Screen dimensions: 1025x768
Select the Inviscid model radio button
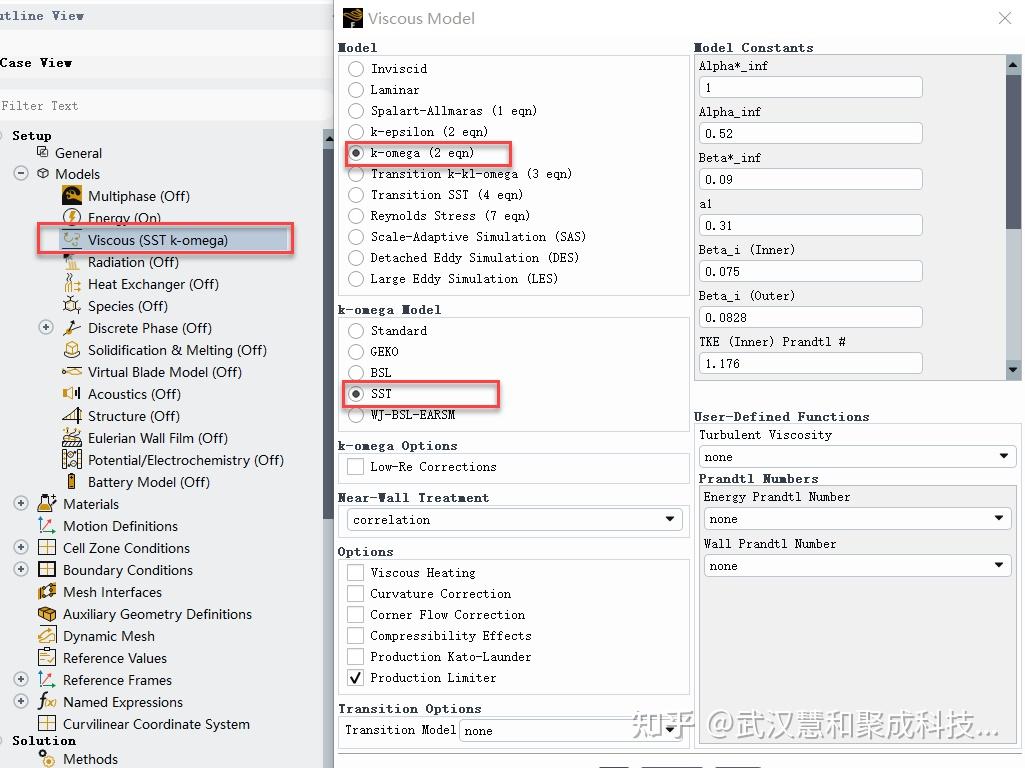(x=356, y=69)
